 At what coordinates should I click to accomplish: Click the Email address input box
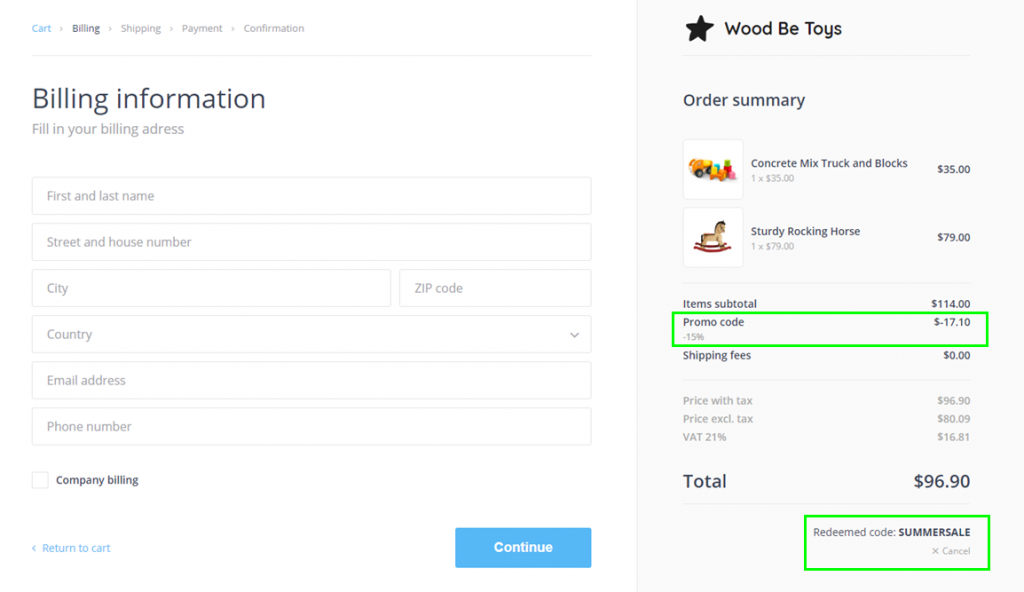click(x=312, y=380)
